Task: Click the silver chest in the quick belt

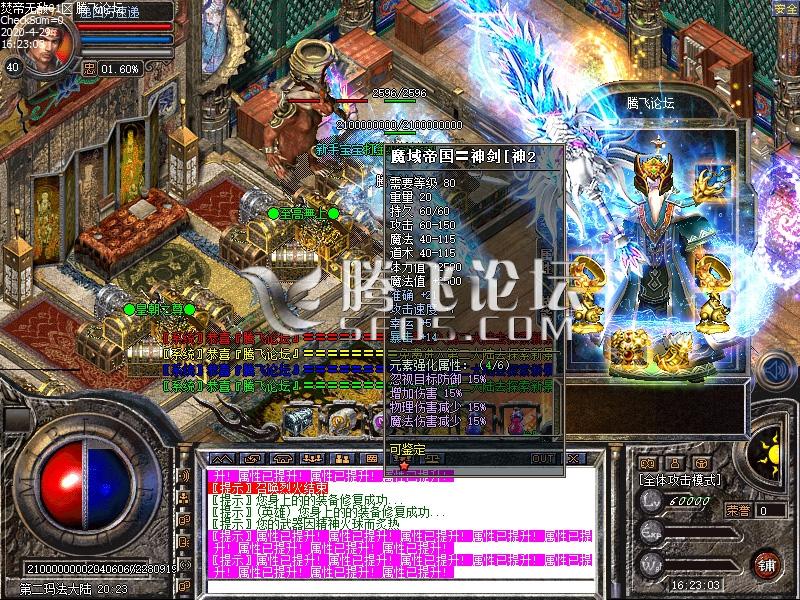Action: tap(301, 420)
